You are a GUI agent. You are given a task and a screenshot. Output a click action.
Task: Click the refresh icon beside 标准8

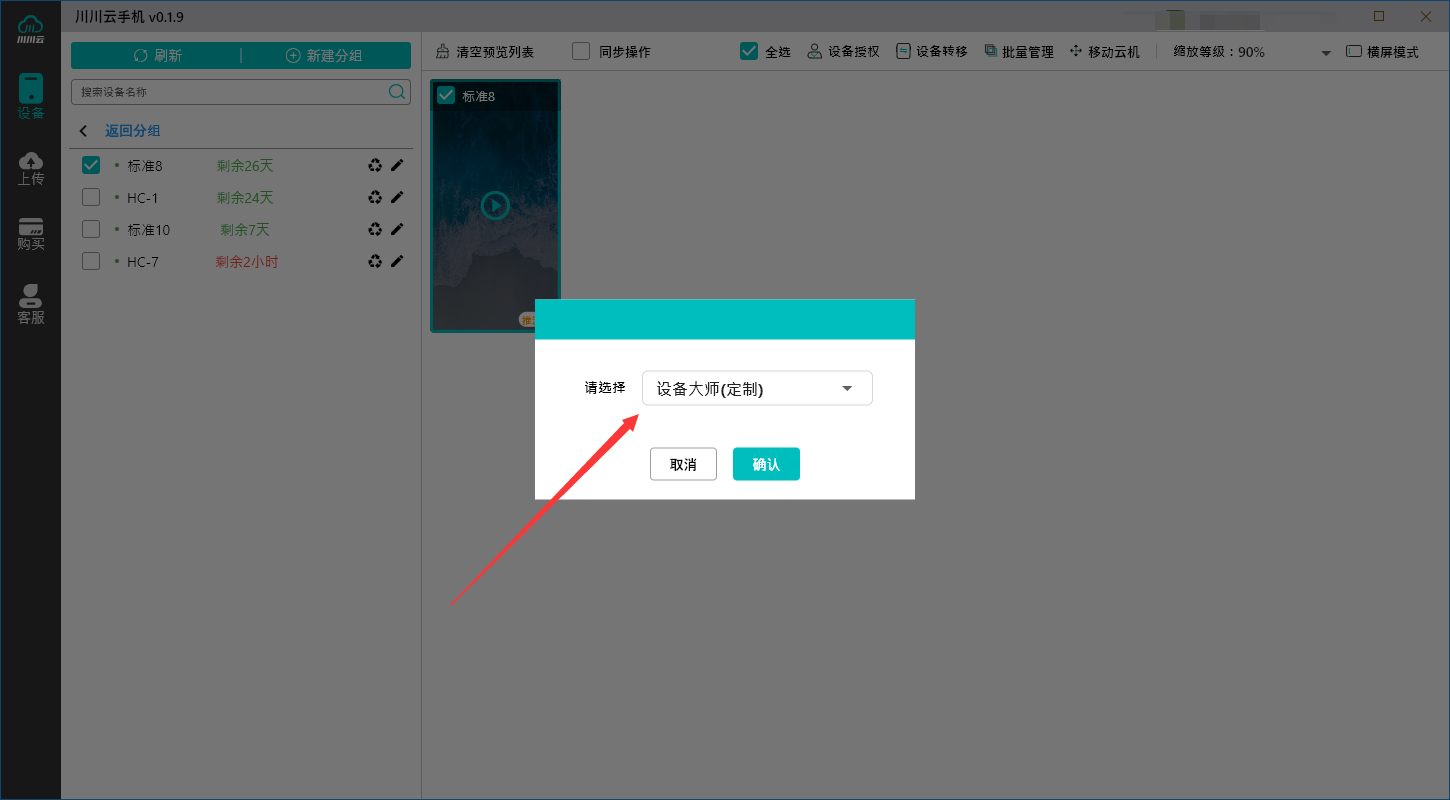point(374,164)
